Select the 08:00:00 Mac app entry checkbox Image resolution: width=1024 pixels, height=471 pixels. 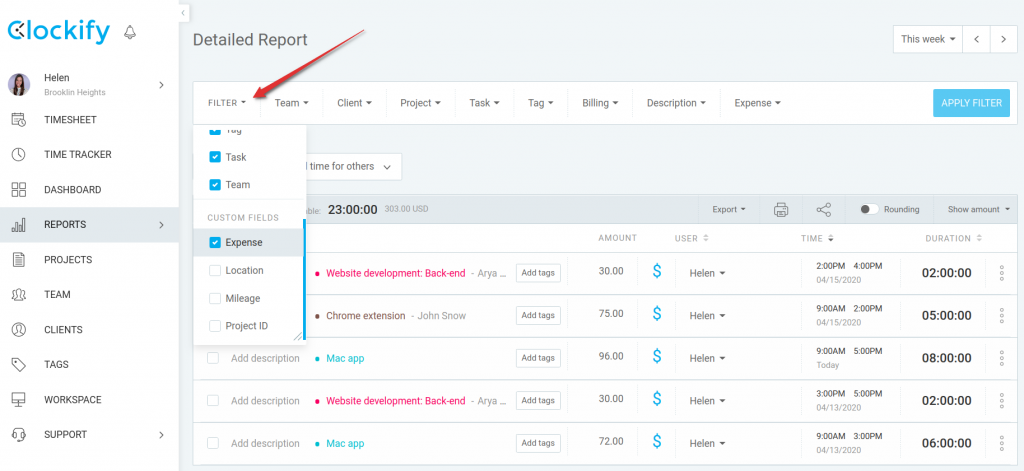tap(213, 358)
